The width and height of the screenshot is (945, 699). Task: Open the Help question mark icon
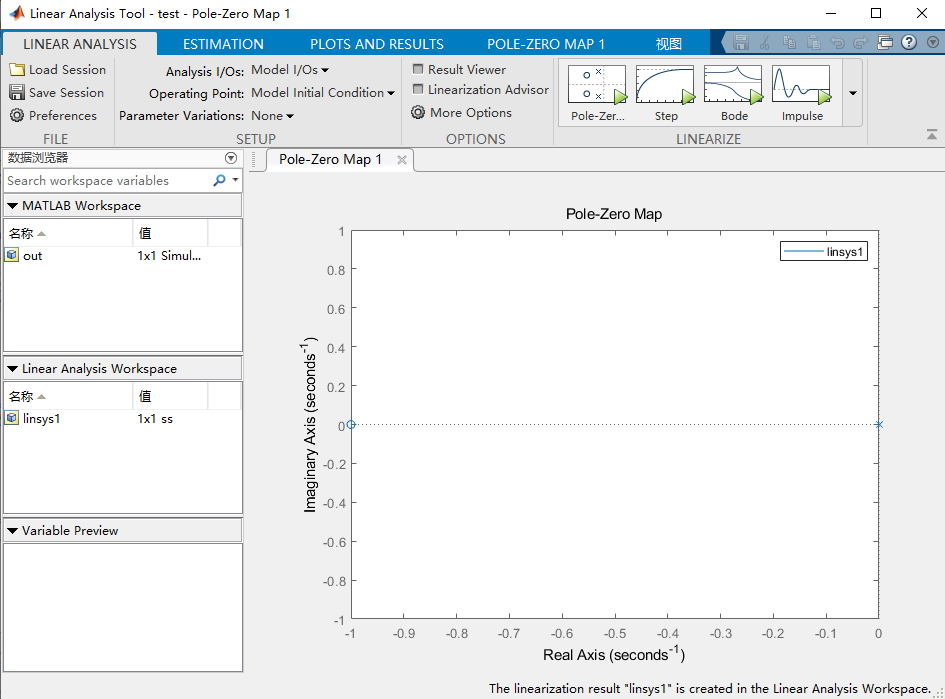click(909, 42)
